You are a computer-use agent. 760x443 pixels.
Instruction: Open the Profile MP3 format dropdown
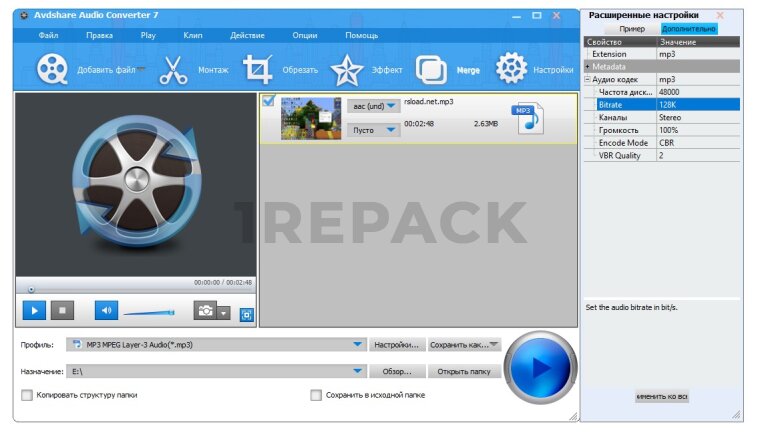click(x=358, y=344)
